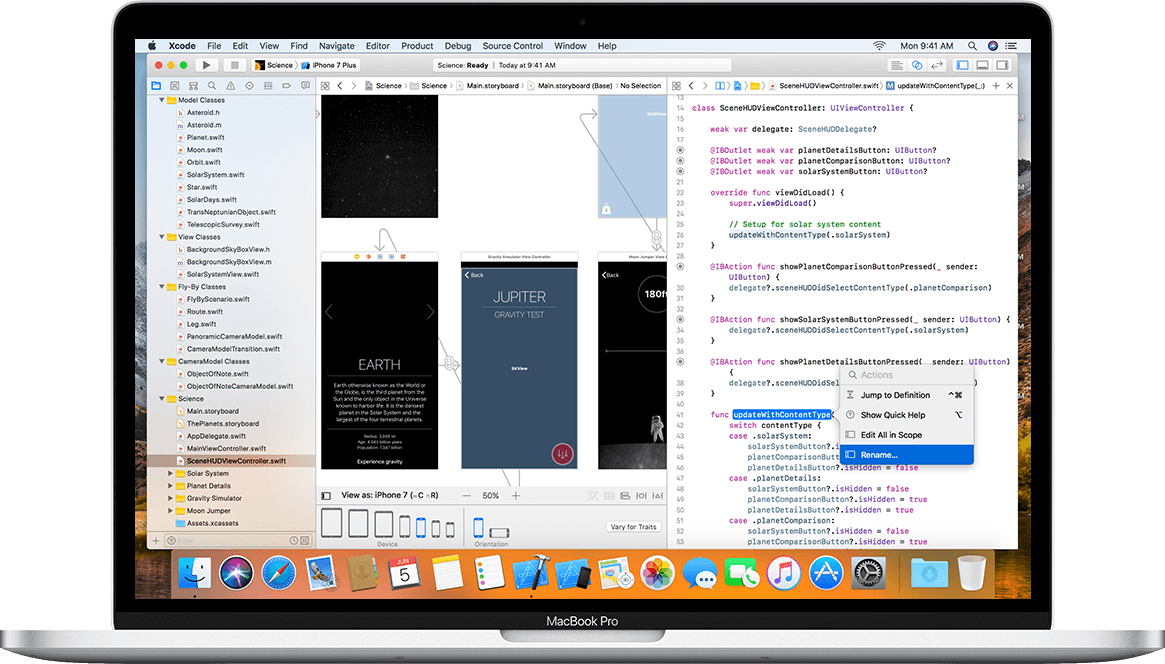Go forward in storyboard editor history
The width and height of the screenshot is (1165, 664).
(354, 86)
